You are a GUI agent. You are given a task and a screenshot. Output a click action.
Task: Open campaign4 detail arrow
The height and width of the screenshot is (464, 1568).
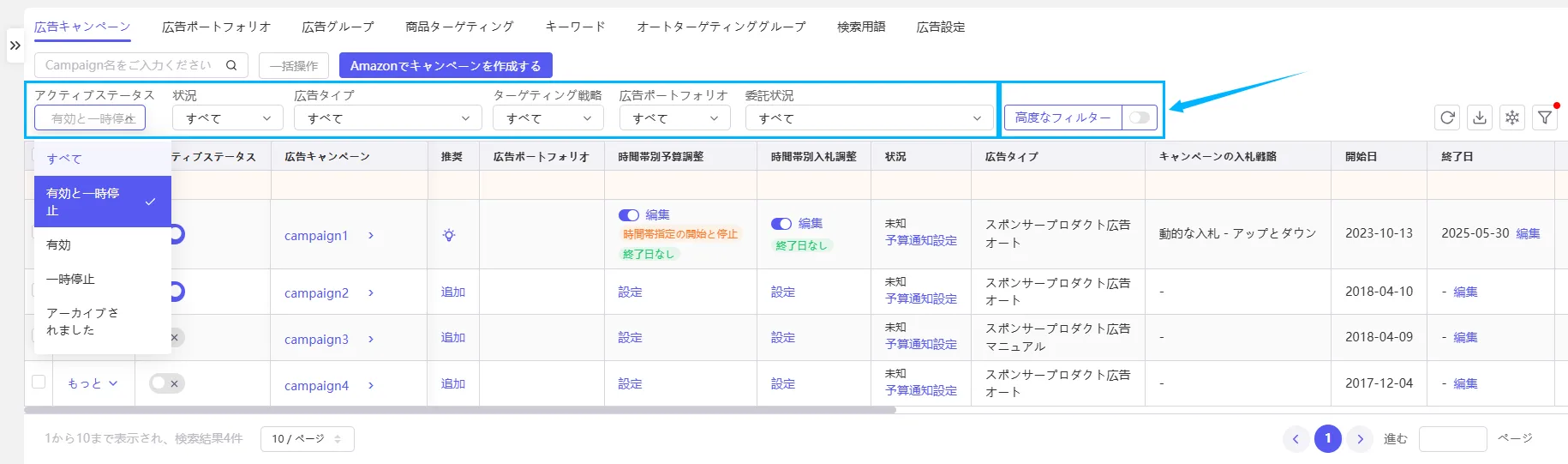tap(371, 386)
